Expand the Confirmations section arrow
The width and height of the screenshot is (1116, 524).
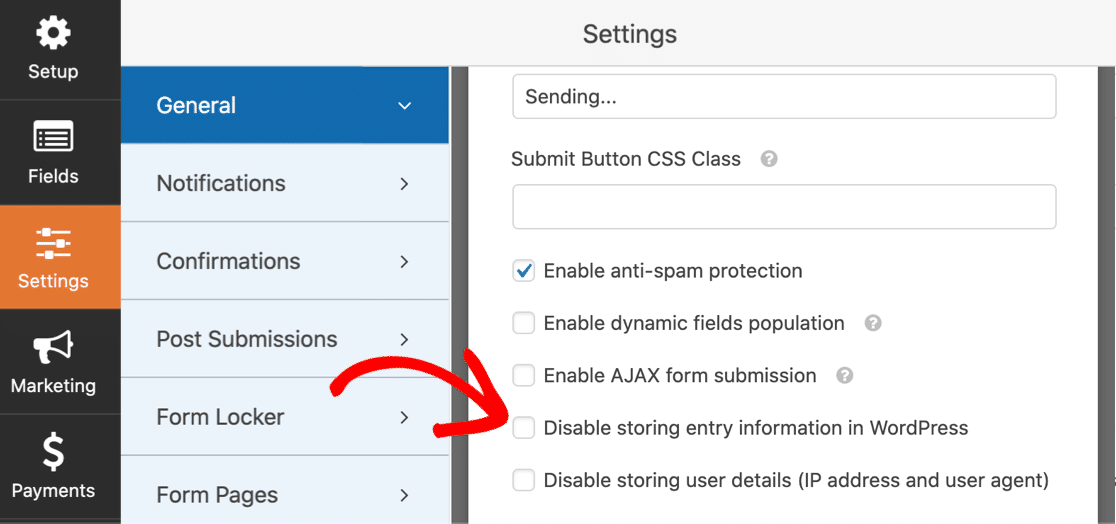point(404,262)
